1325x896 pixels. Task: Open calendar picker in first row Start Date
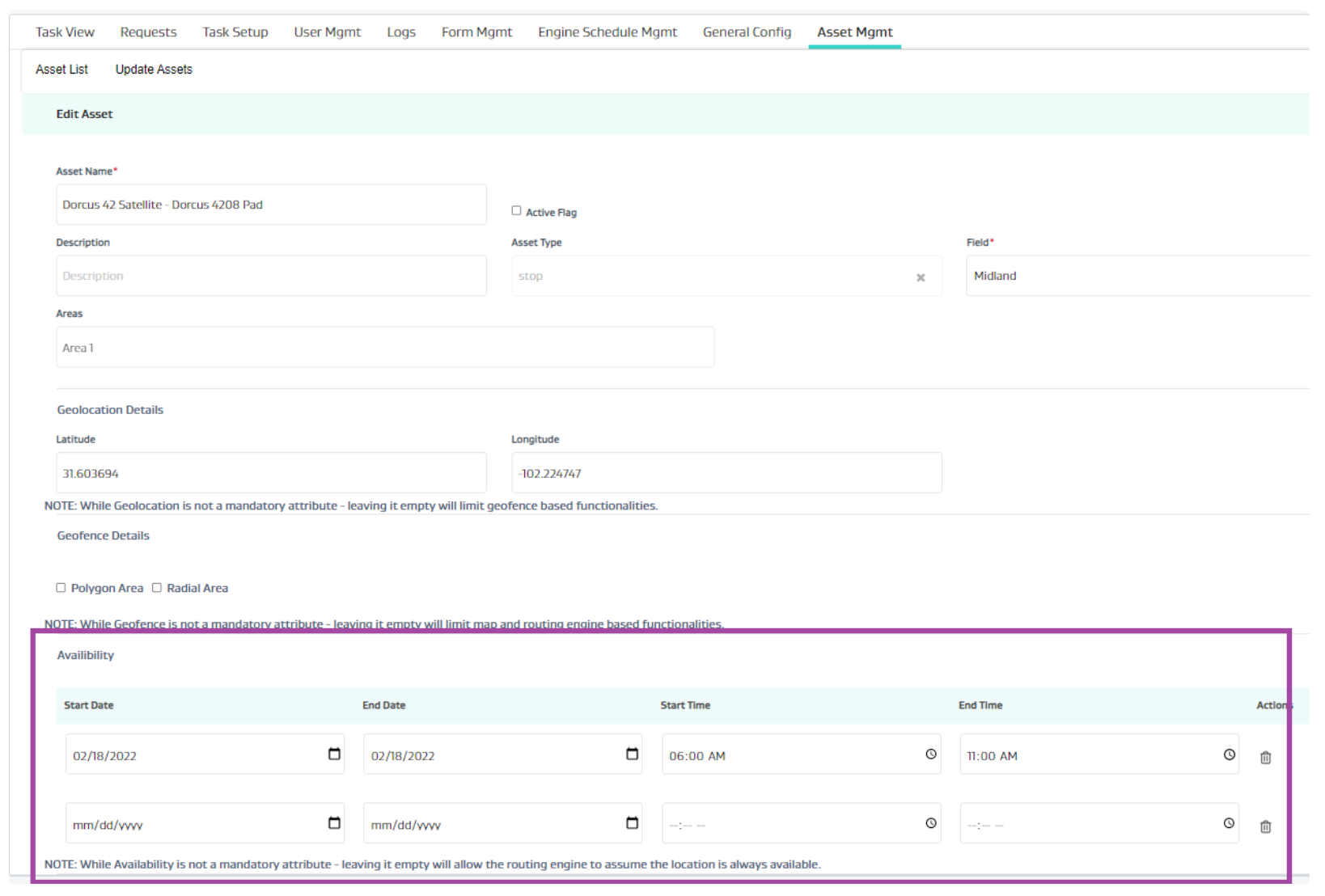pyautogui.click(x=334, y=754)
